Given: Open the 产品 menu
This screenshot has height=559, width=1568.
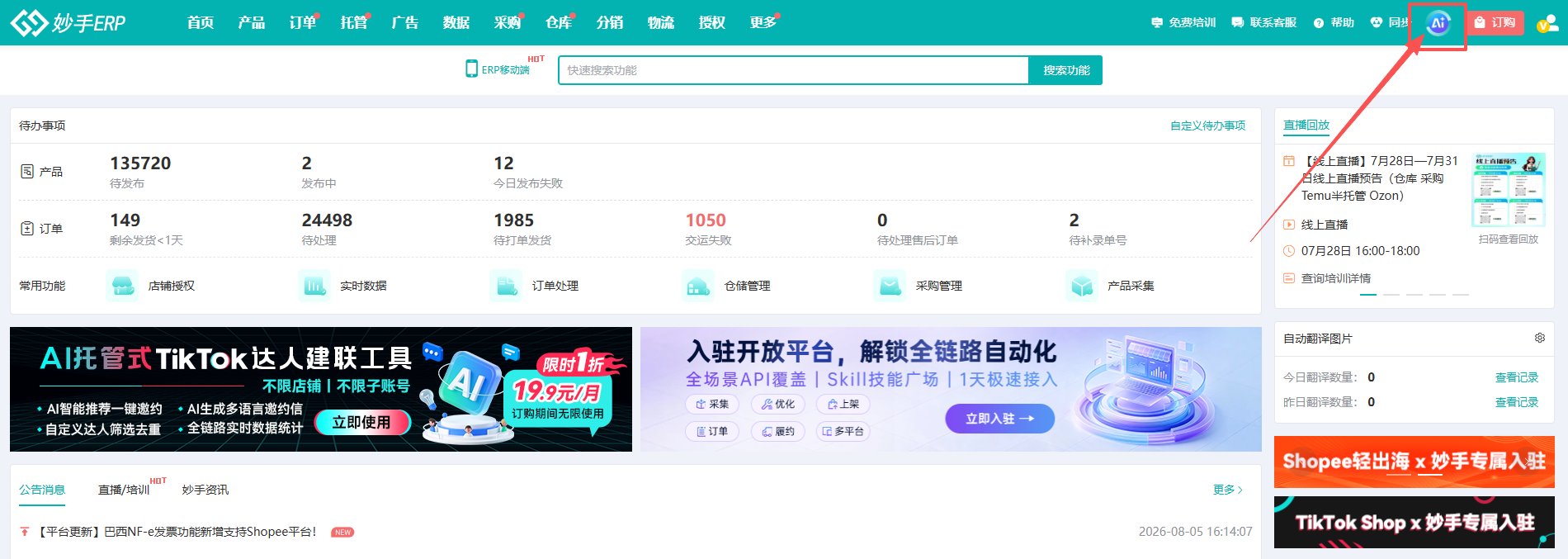Looking at the screenshot, I should pos(252,22).
